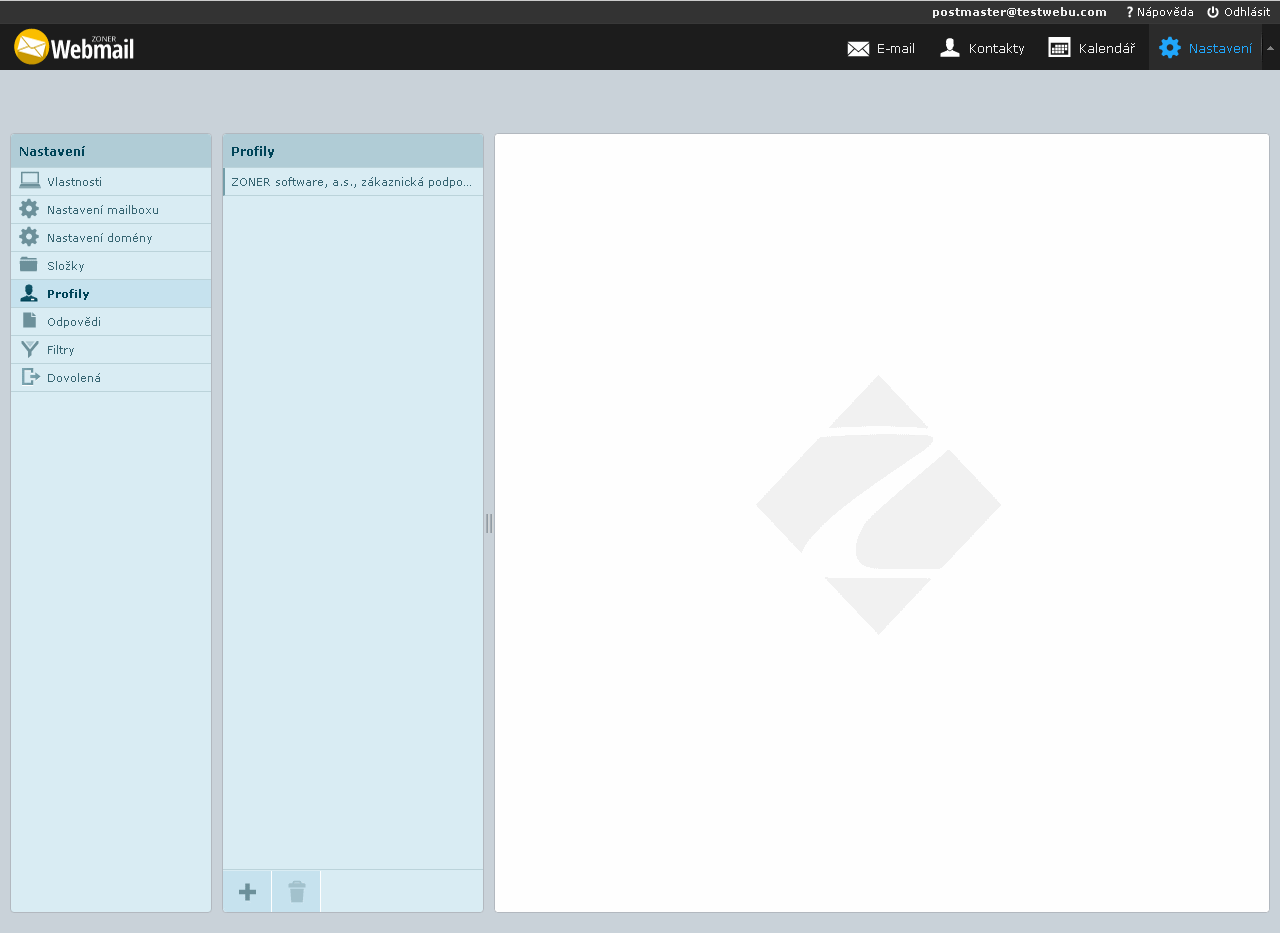
Task: Click the trash icon to delete profile
Action: point(296,892)
